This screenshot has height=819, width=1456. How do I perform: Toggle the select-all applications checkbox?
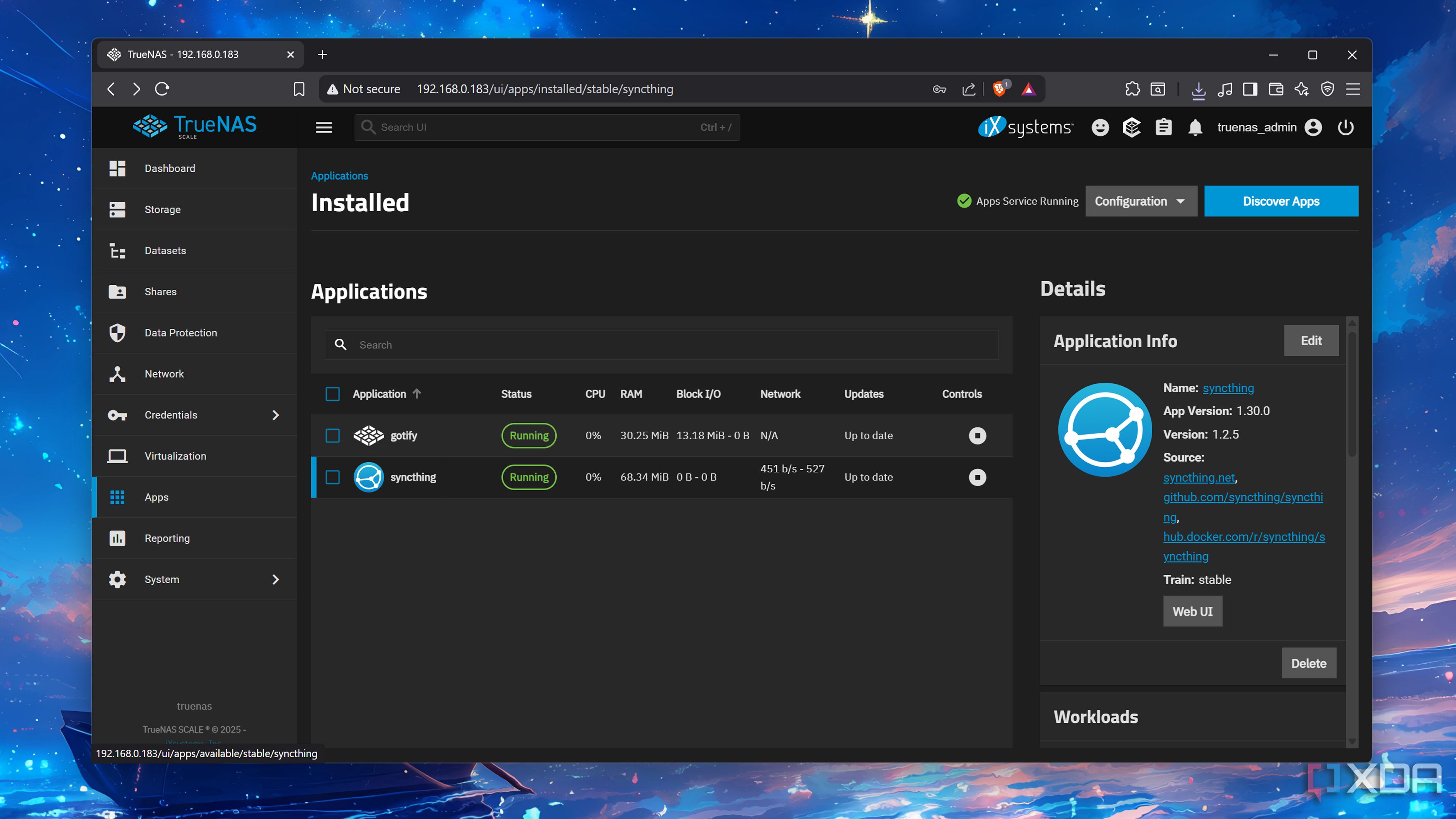point(333,394)
